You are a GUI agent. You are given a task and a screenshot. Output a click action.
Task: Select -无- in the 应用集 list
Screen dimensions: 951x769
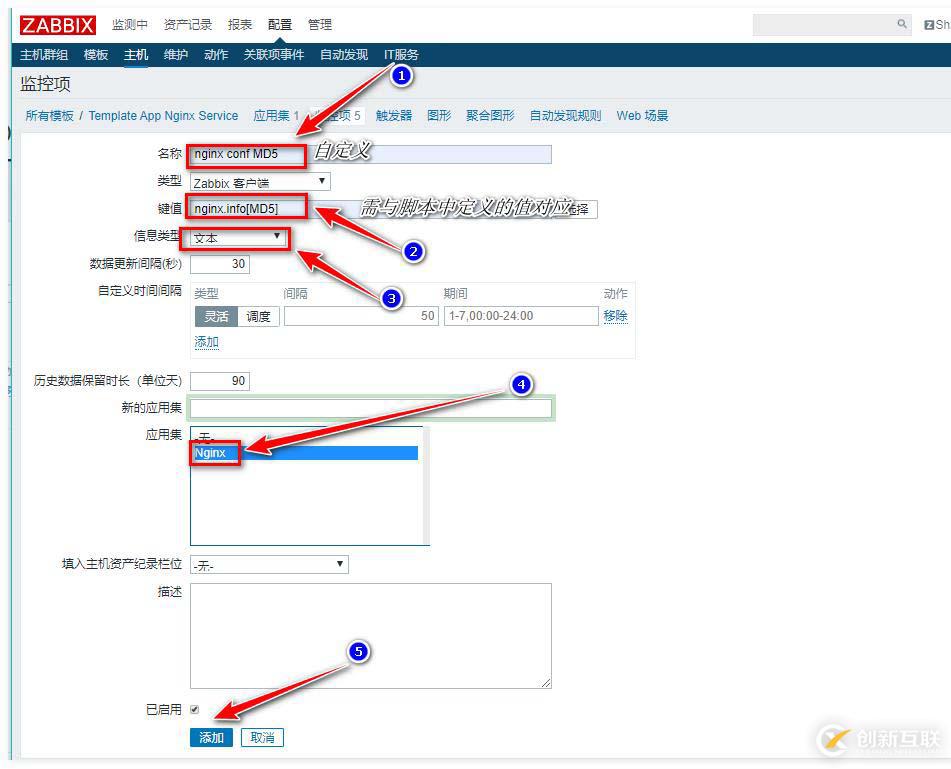tap(306, 437)
